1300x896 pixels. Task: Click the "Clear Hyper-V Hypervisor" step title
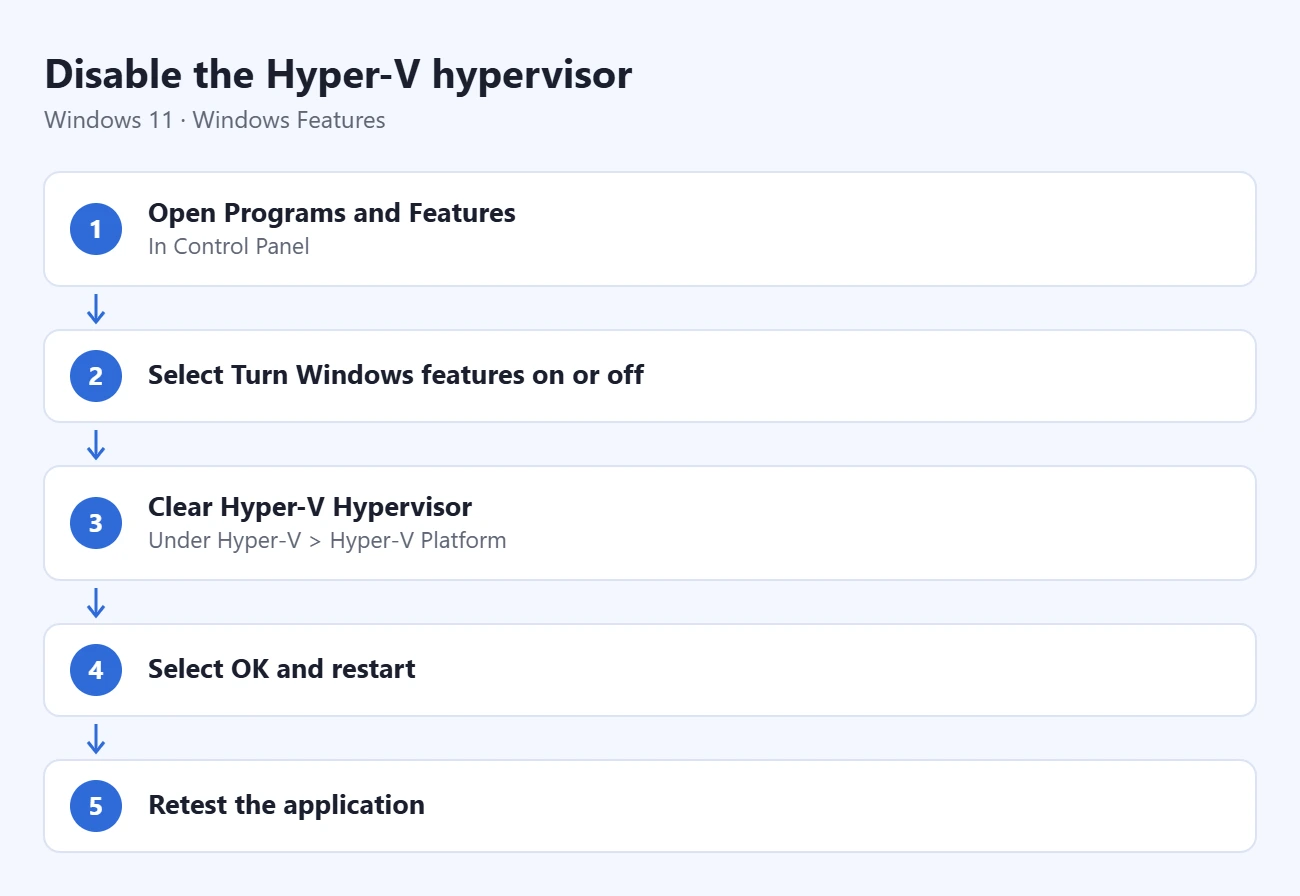(x=310, y=507)
